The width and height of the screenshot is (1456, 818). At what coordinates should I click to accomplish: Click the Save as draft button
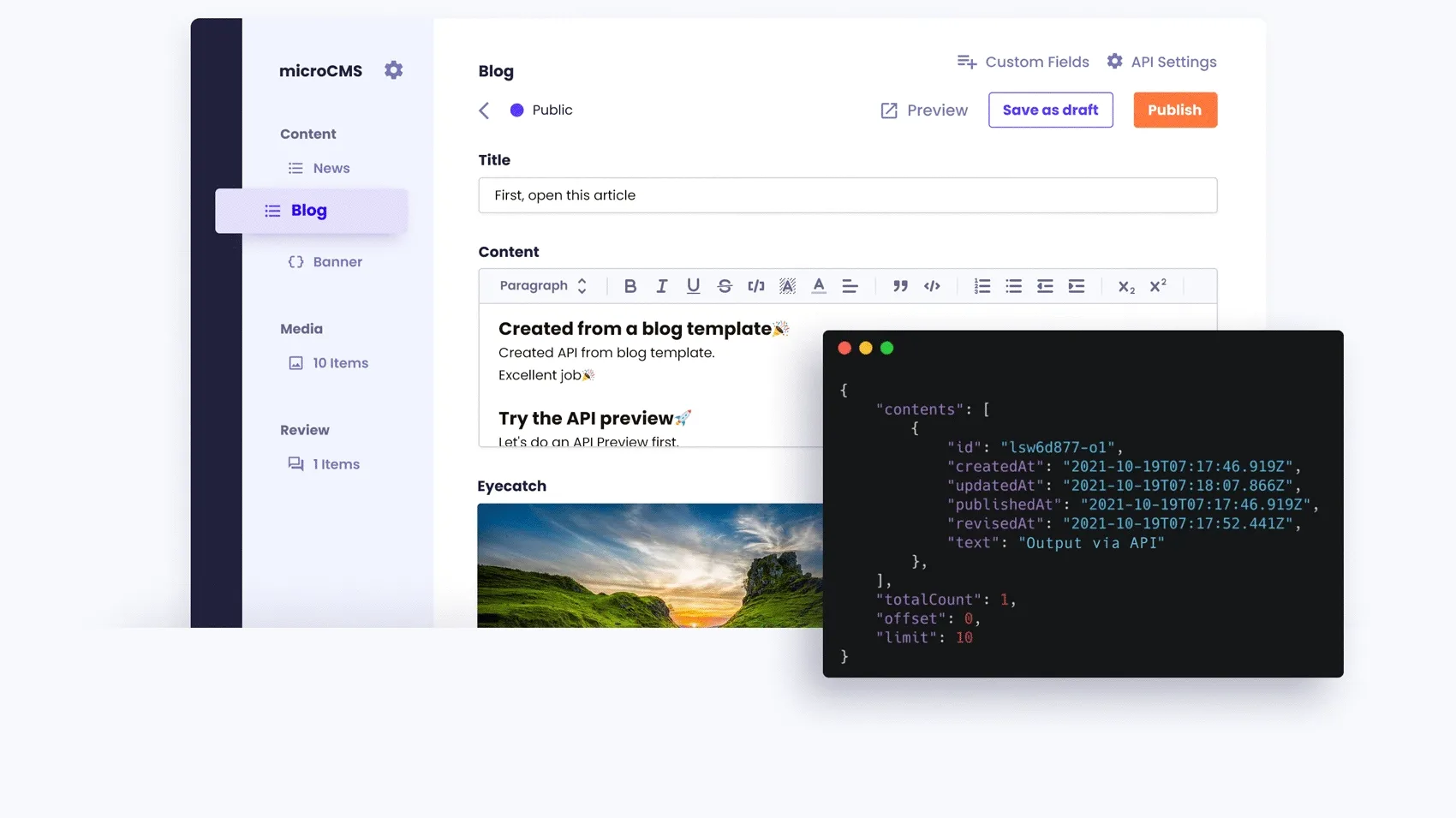pyautogui.click(x=1050, y=110)
